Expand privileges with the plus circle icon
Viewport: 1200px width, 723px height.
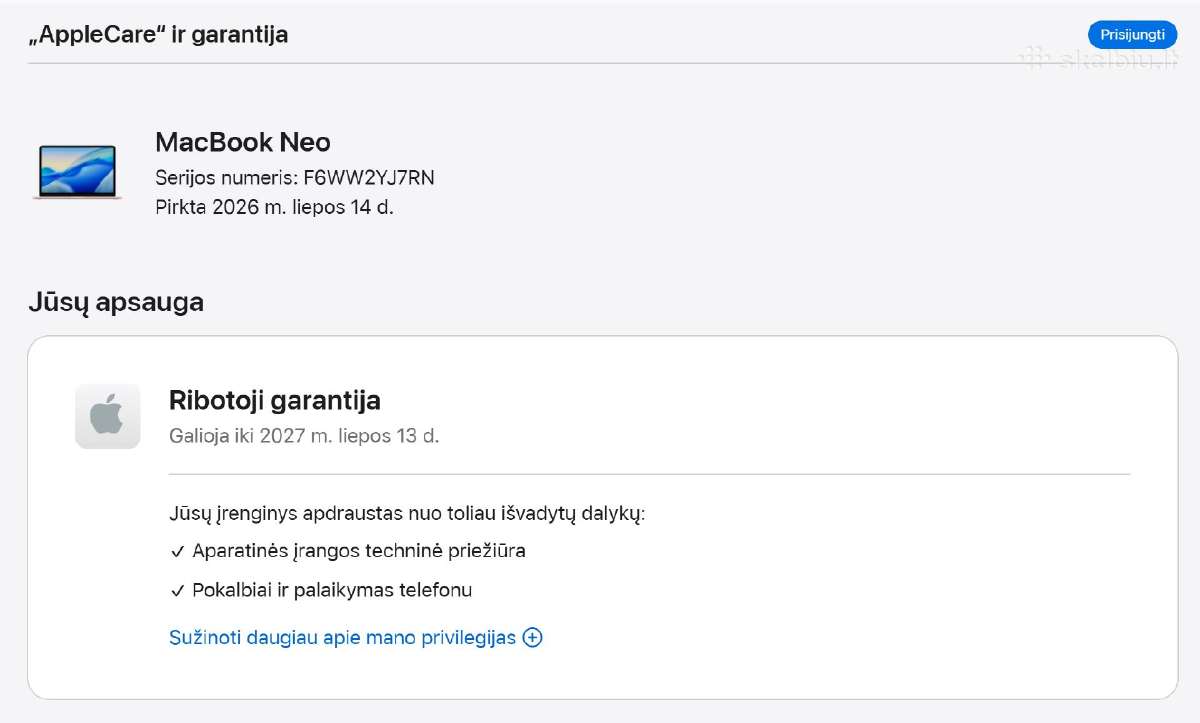tap(533, 637)
